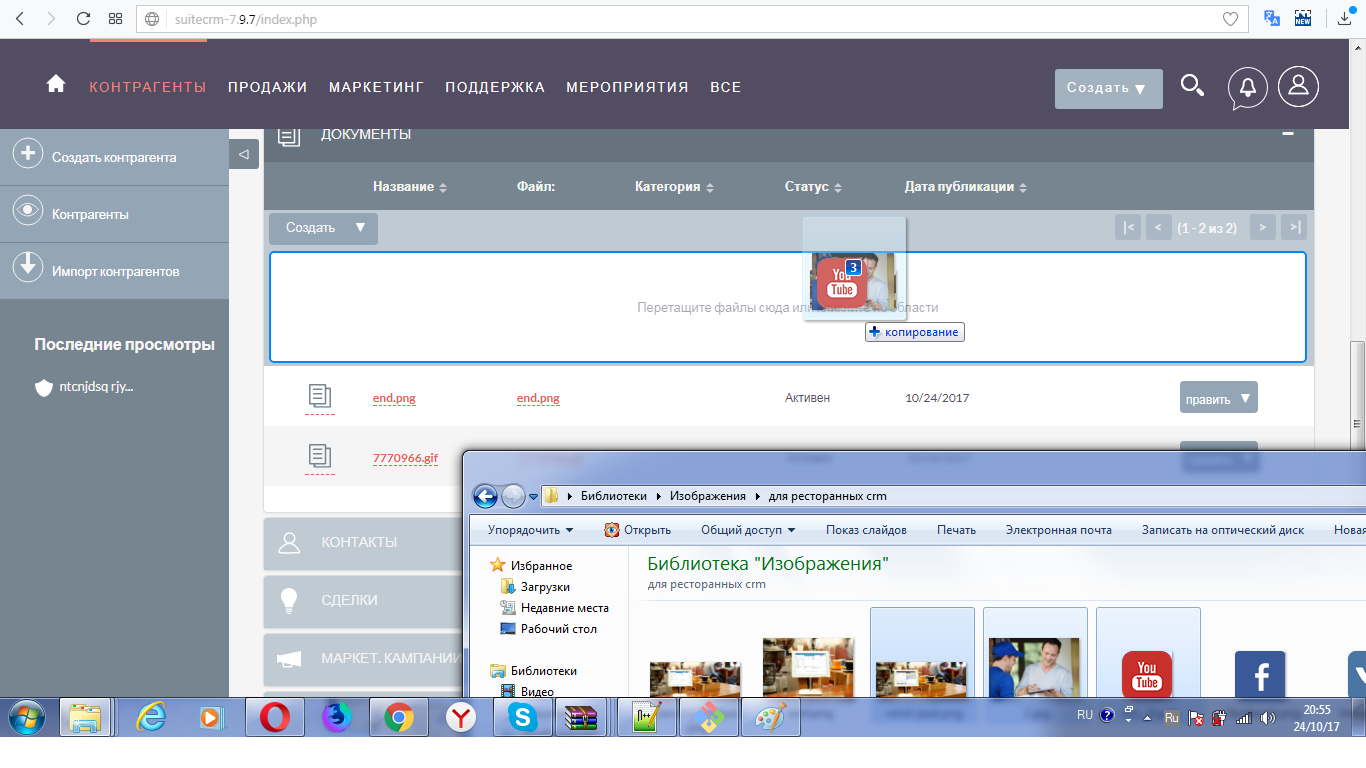1366x768 pixels.
Task: Click the browser address bar
Action: 690,19
